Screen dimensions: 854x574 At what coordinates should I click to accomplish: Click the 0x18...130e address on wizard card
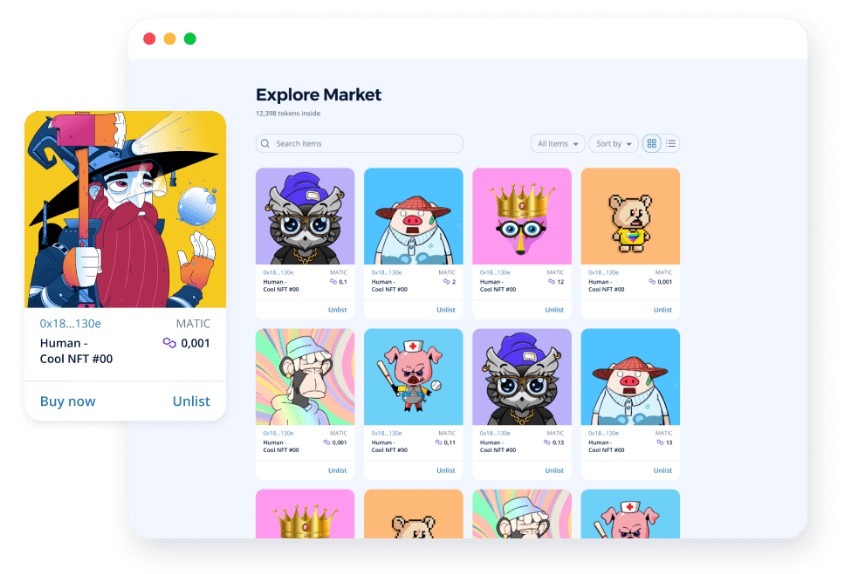point(70,323)
